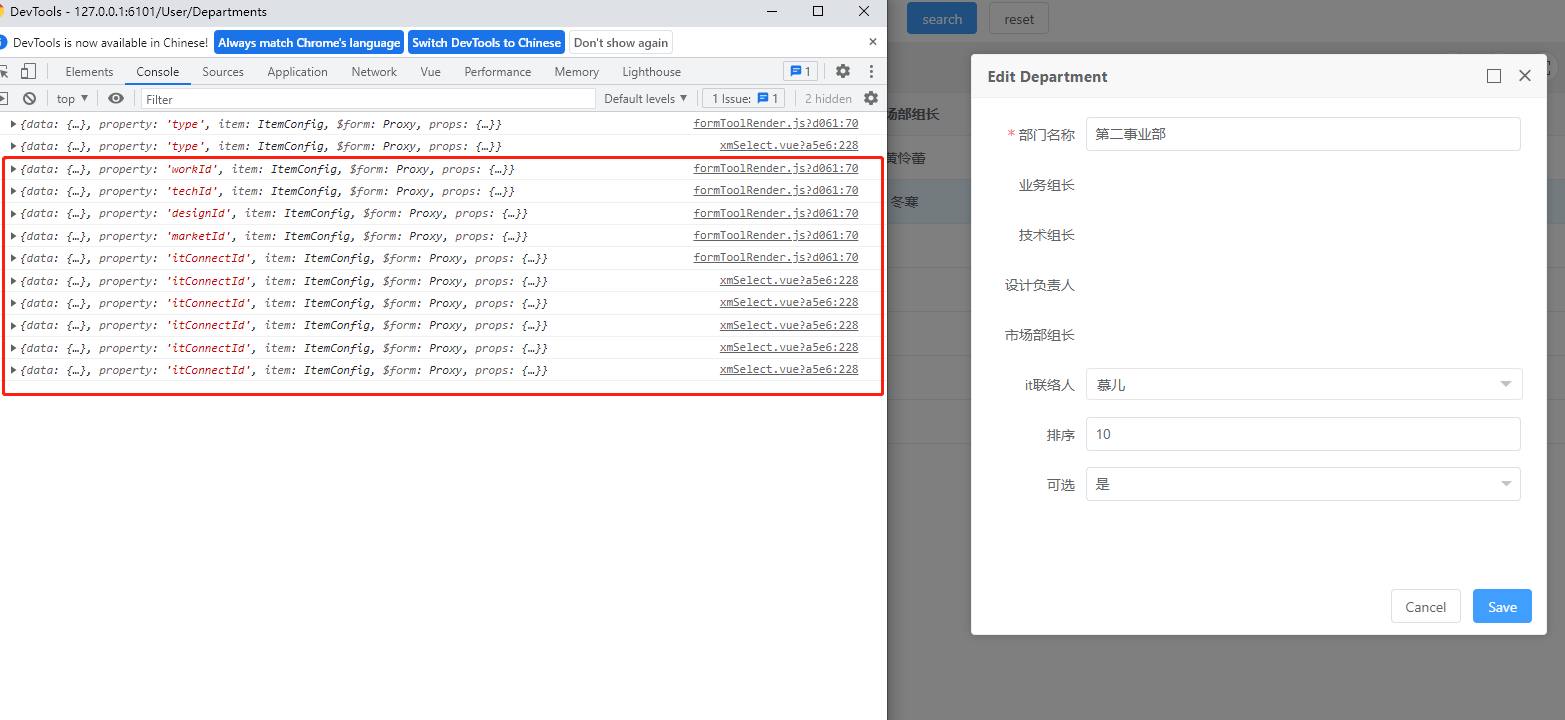Save the Edit Department form
This screenshot has height=720, width=1565.
point(1502,606)
